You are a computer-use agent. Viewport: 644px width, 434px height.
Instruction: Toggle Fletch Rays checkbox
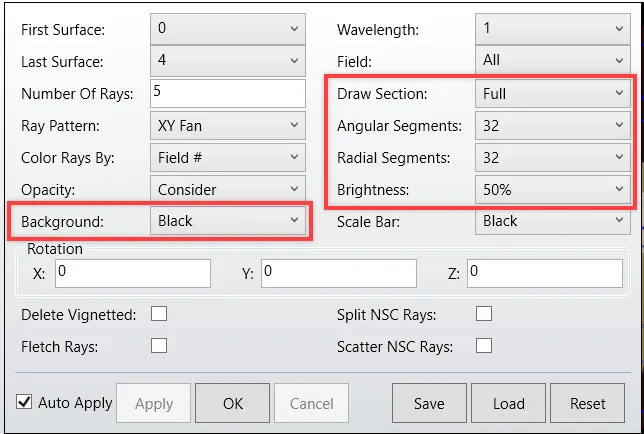[x=158, y=346]
